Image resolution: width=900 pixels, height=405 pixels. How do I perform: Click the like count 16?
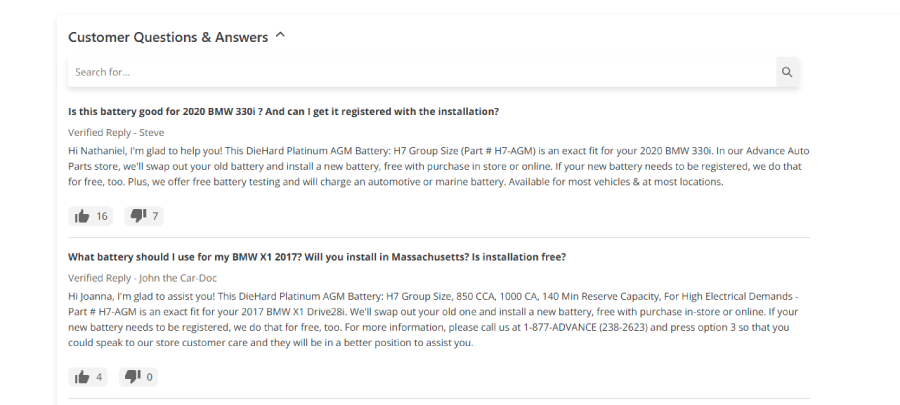(x=102, y=216)
